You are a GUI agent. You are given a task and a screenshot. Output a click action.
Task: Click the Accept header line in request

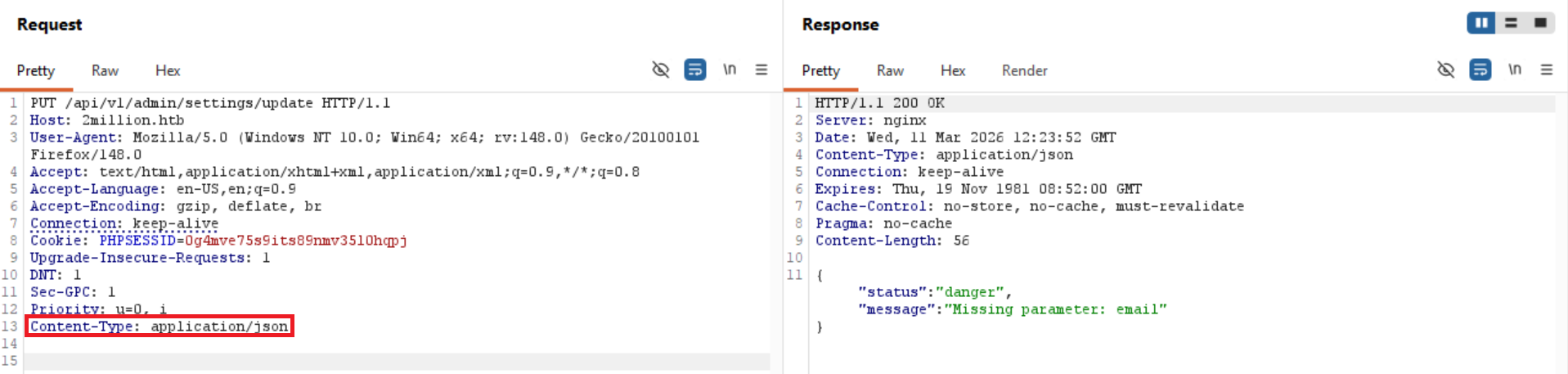pos(335,172)
